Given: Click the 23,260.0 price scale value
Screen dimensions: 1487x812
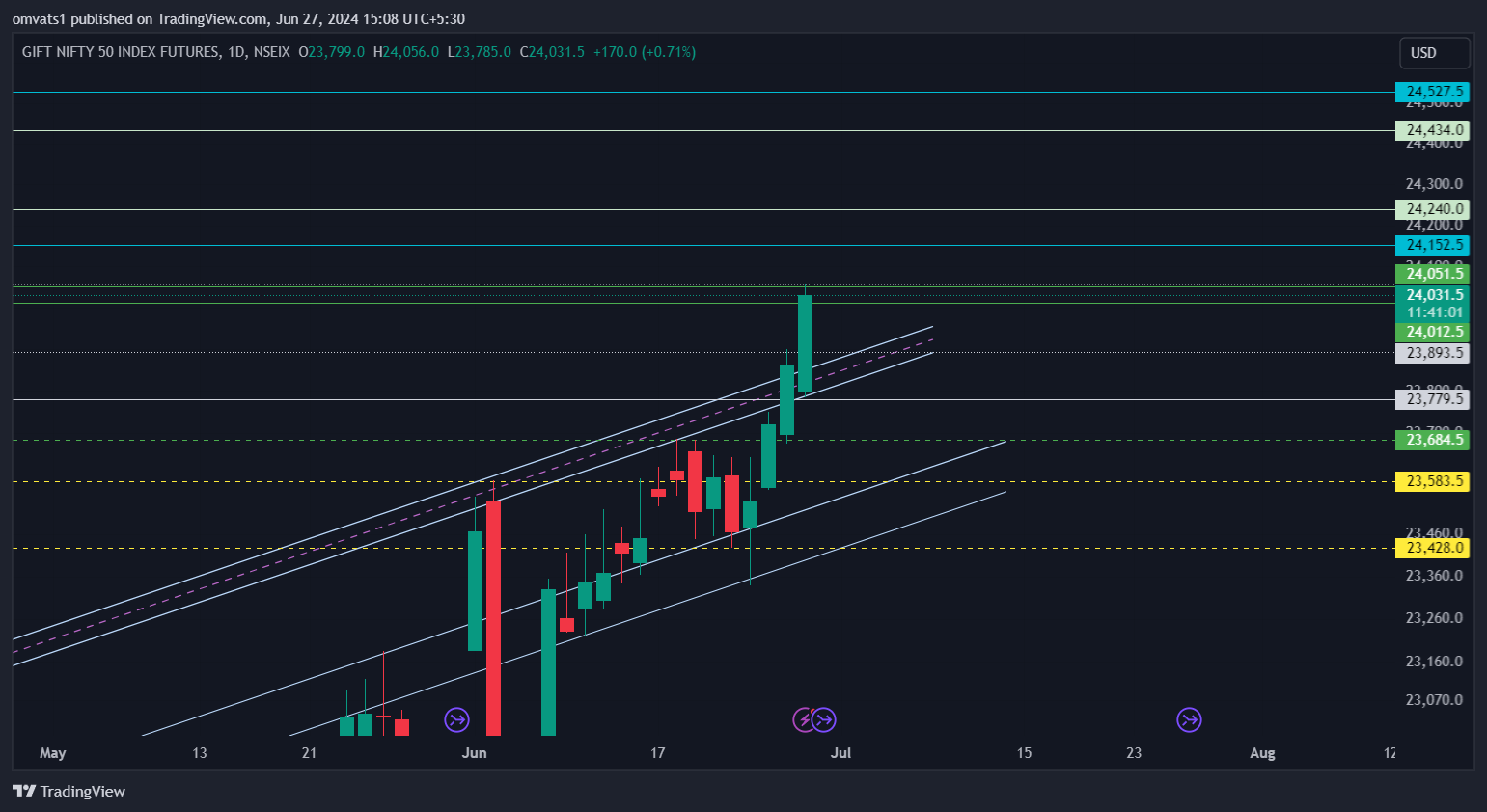Looking at the screenshot, I should point(1434,618).
